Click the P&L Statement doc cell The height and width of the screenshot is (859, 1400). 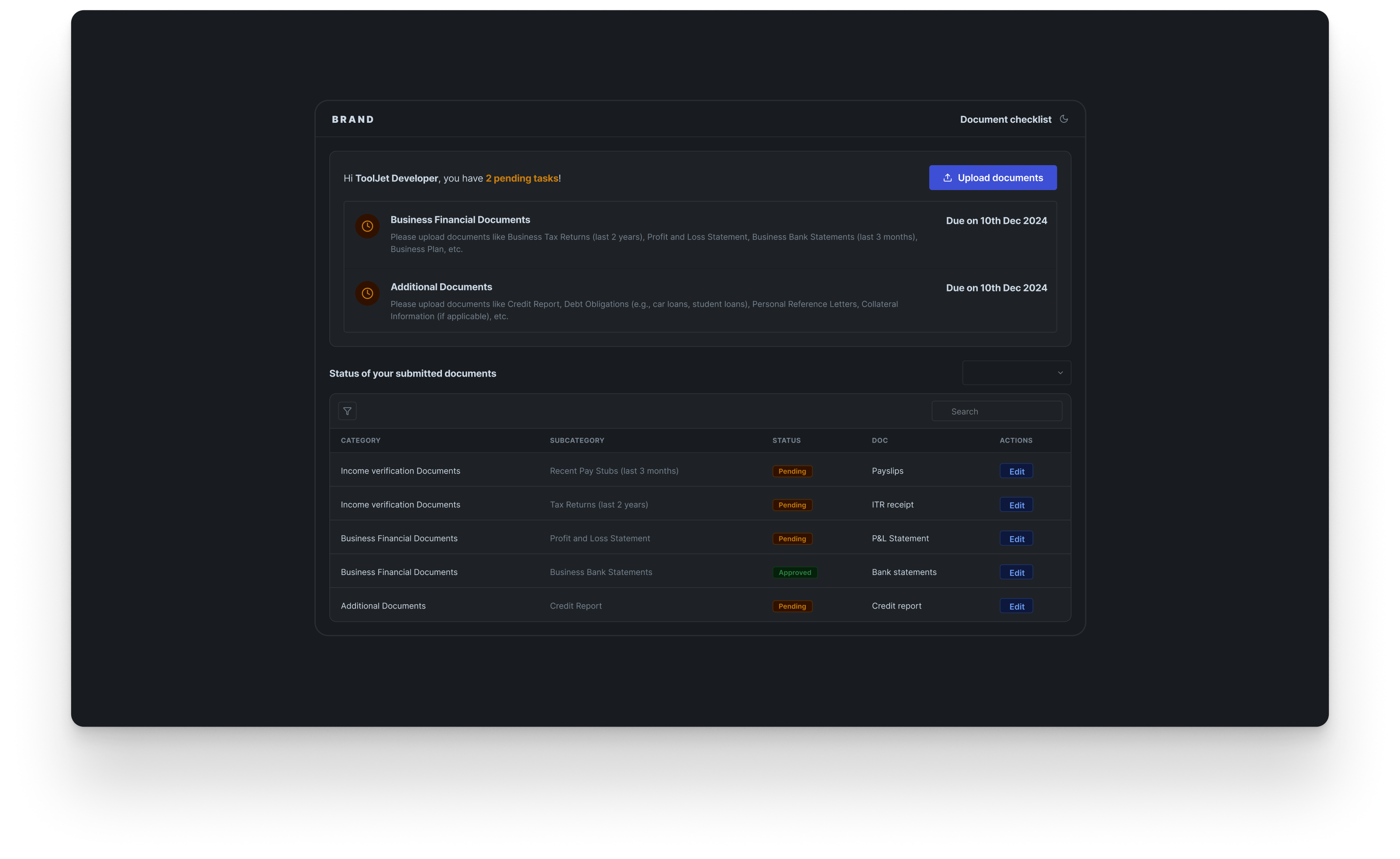900,538
